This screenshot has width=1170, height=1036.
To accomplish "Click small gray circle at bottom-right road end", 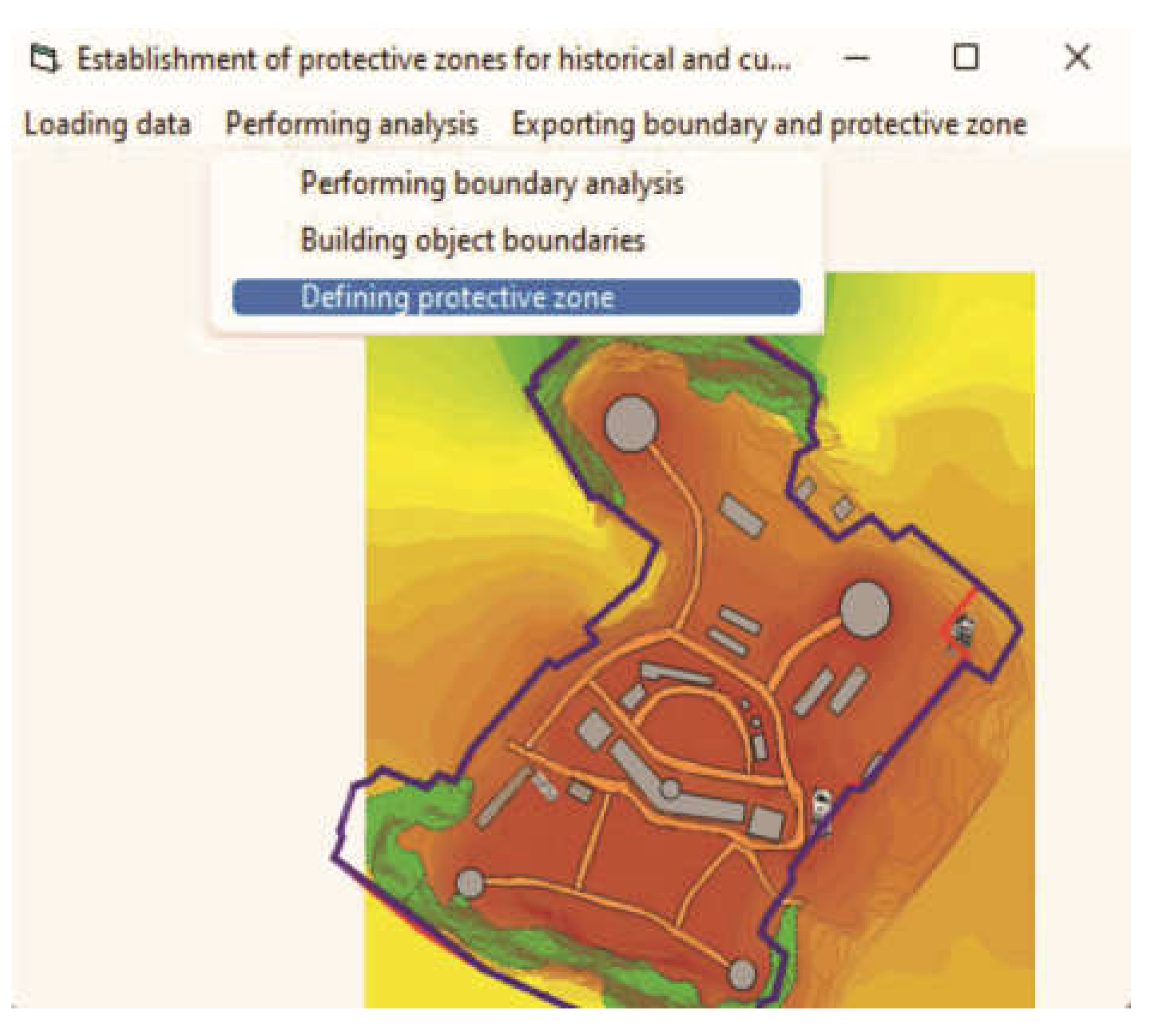I will click(742, 974).
